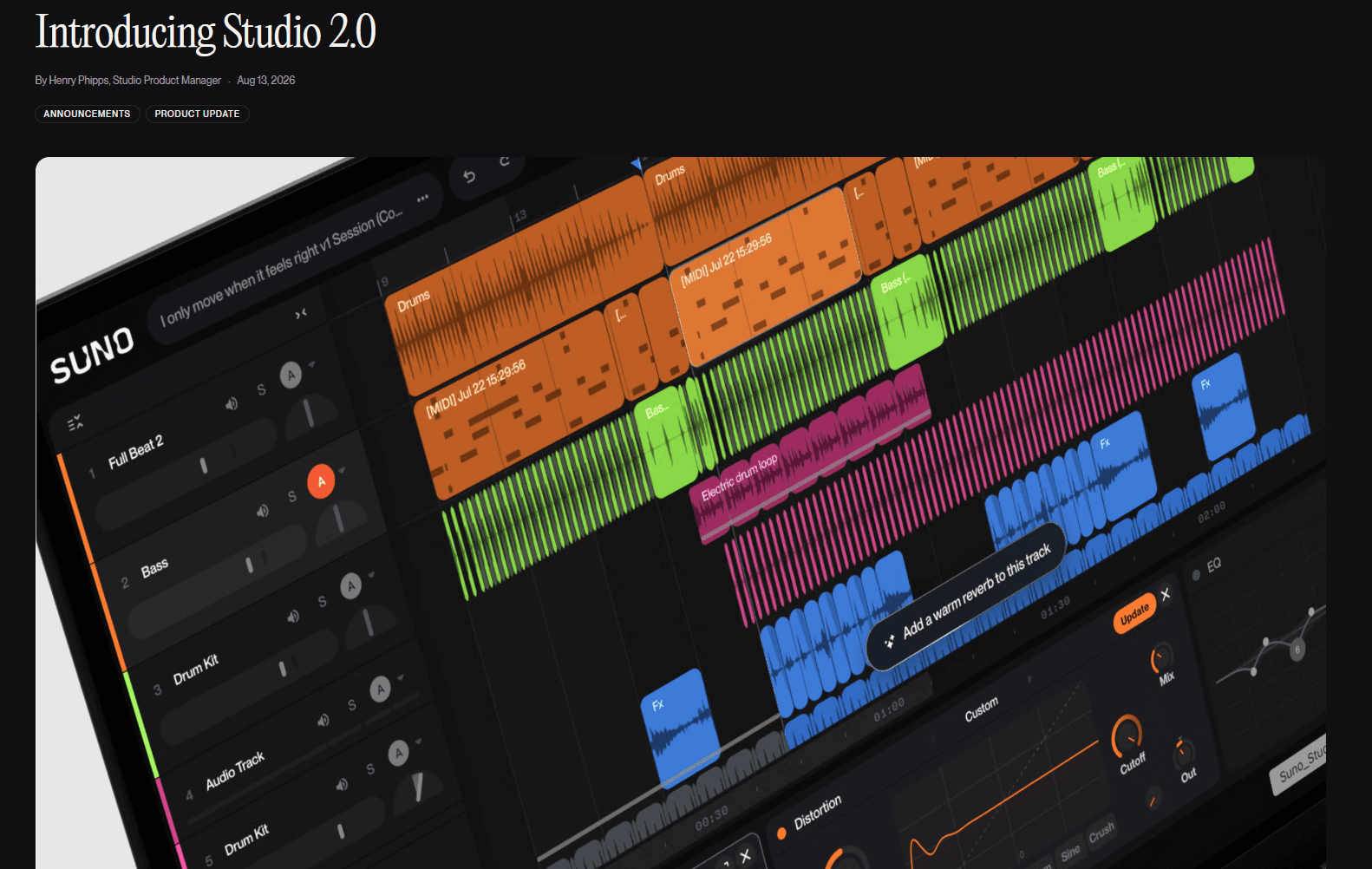Mute track 3 Drum Kit speaker icon
Image resolution: width=1372 pixels, height=869 pixels.
[293, 617]
